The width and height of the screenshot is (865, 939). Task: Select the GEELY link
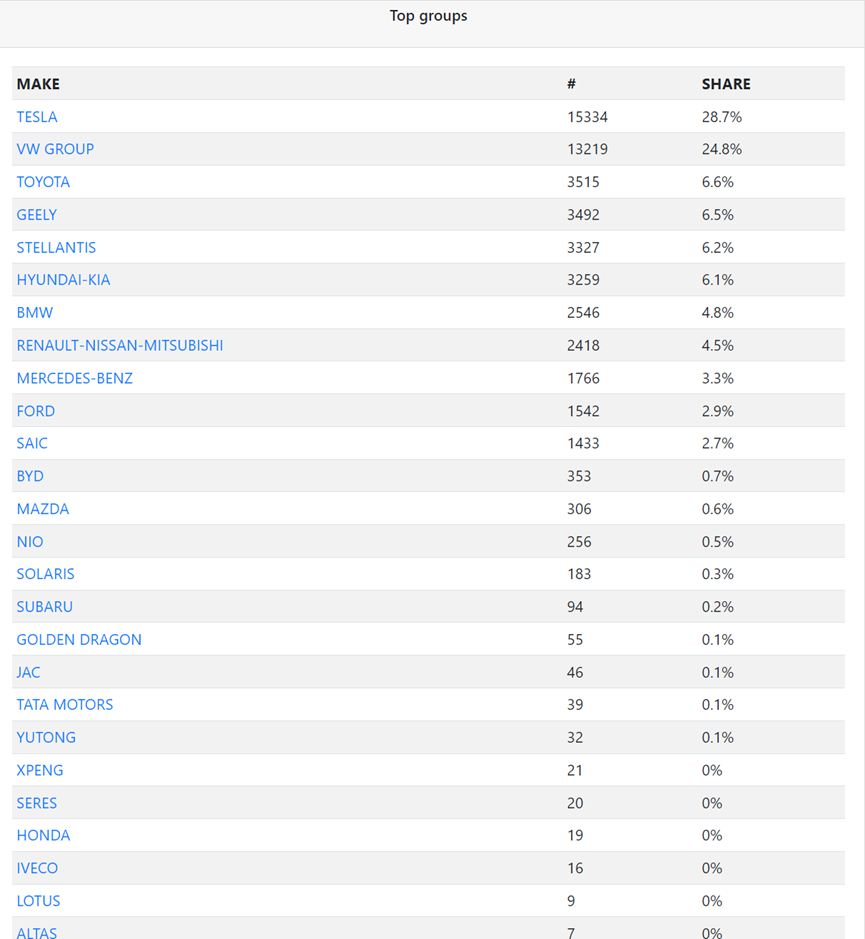tap(37, 215)
